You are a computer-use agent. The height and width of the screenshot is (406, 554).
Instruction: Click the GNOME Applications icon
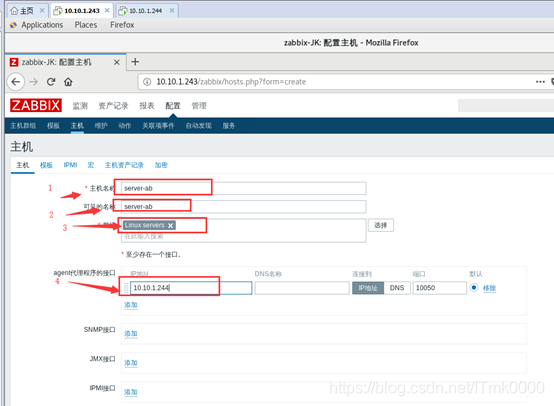(13, 25)
